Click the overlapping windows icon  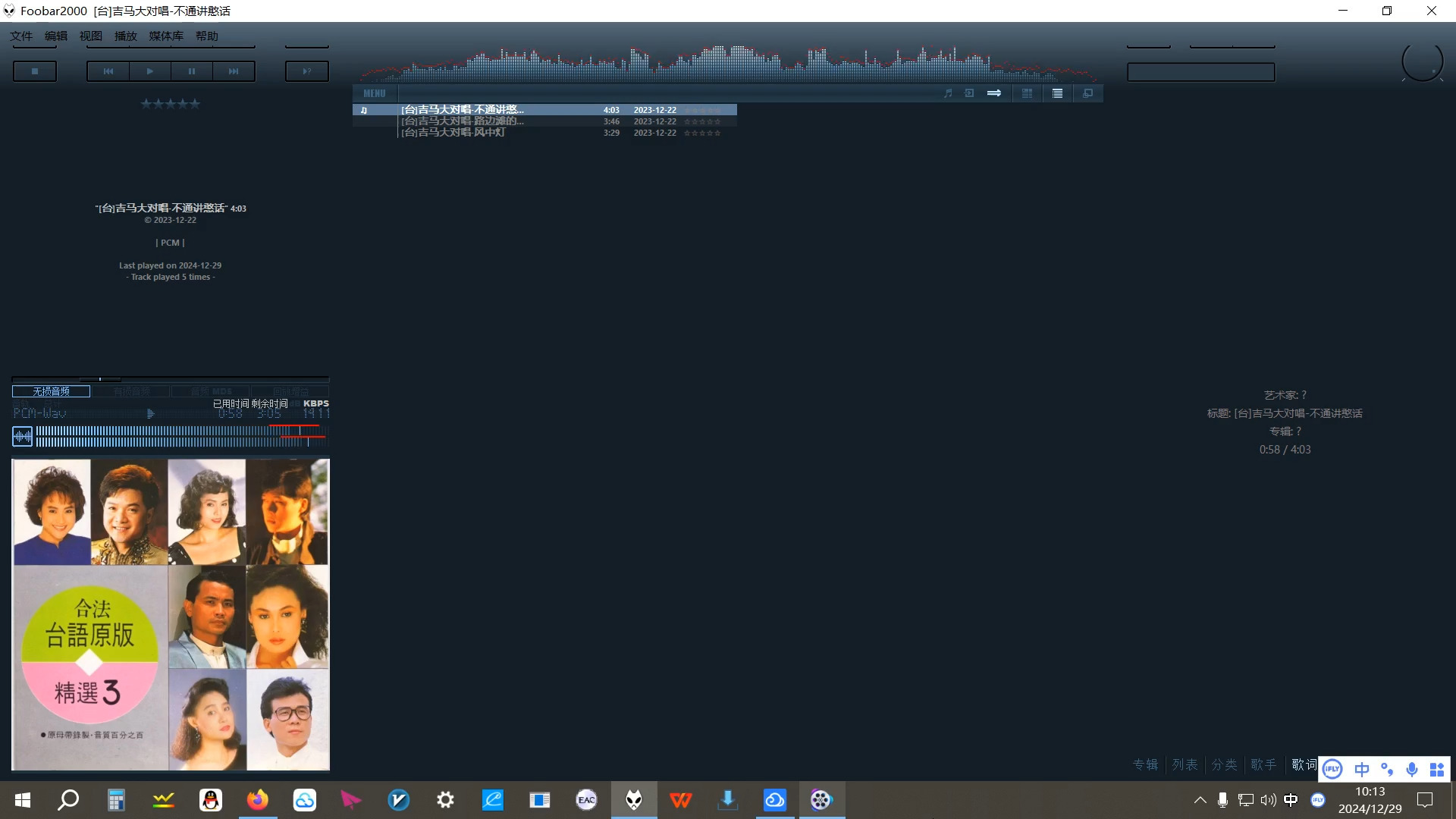pos(1087,93)
